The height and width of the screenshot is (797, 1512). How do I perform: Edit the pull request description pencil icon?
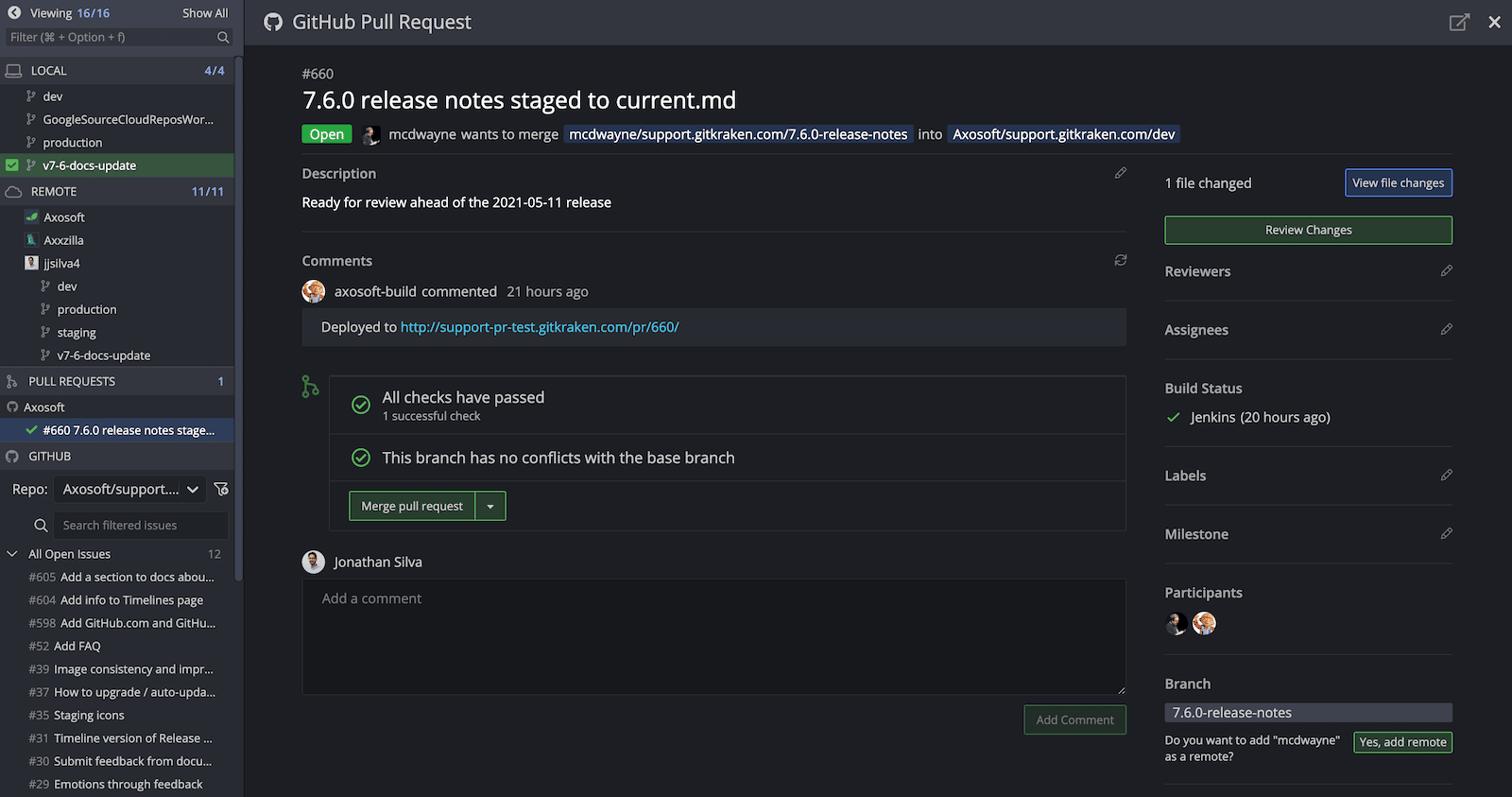tap(1121, 173)
